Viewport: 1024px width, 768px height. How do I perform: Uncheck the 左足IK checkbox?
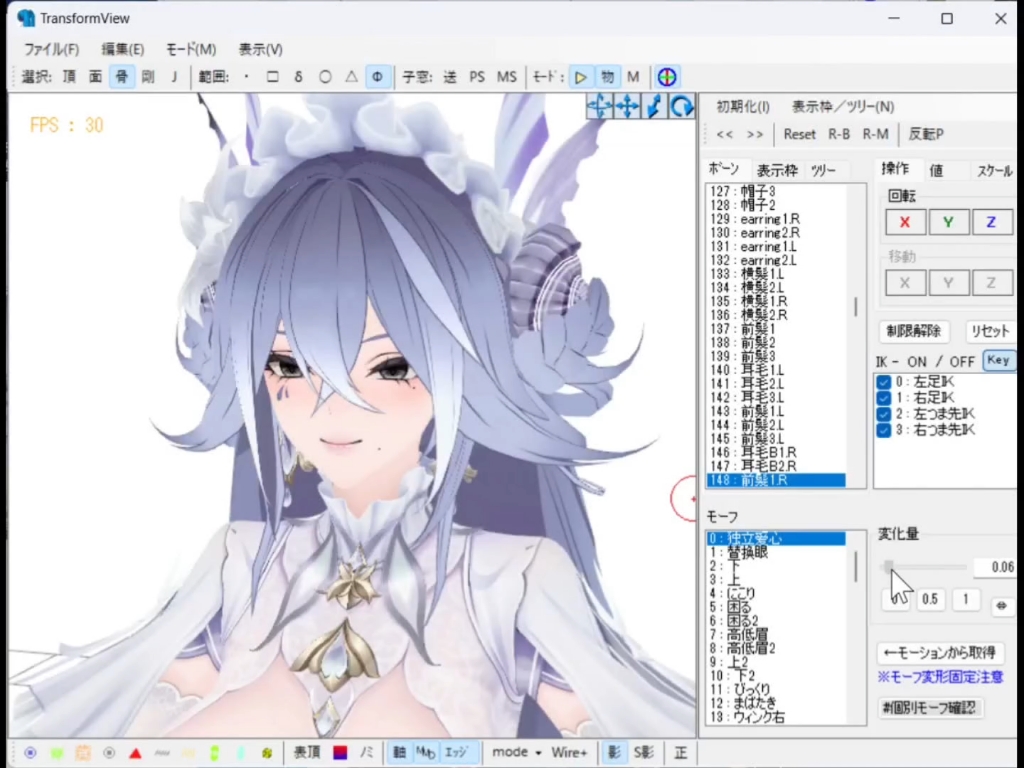click(884, 382)
